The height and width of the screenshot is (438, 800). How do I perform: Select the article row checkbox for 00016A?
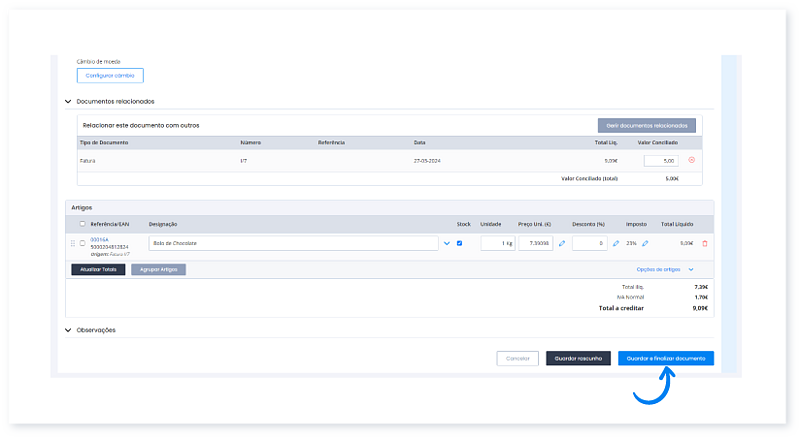[82, 243]
